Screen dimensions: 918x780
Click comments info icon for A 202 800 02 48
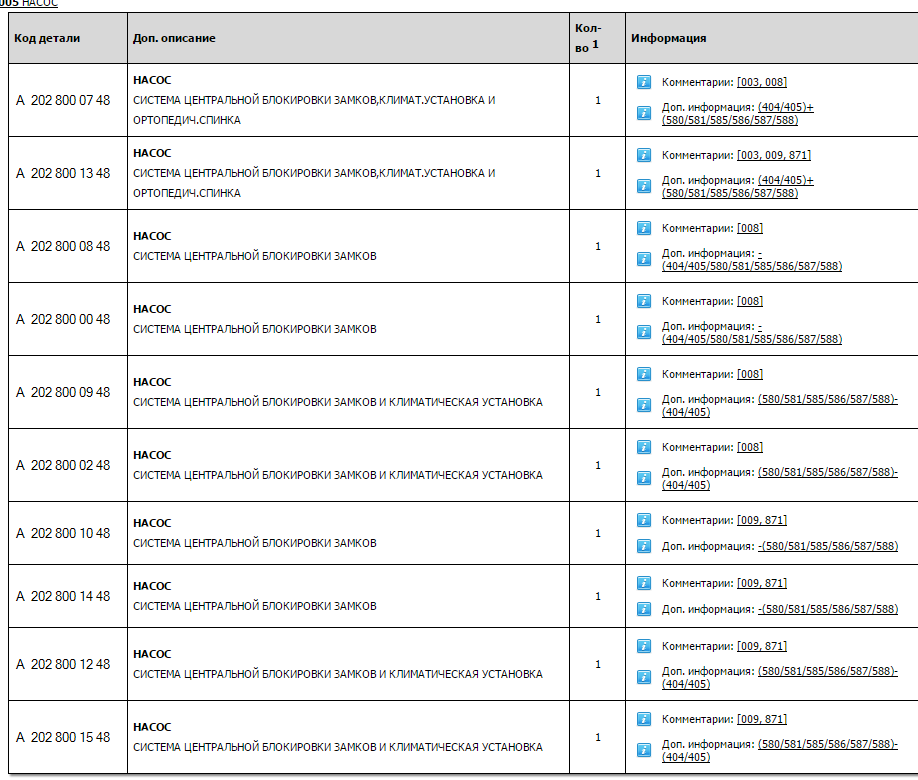coord(643,447)
